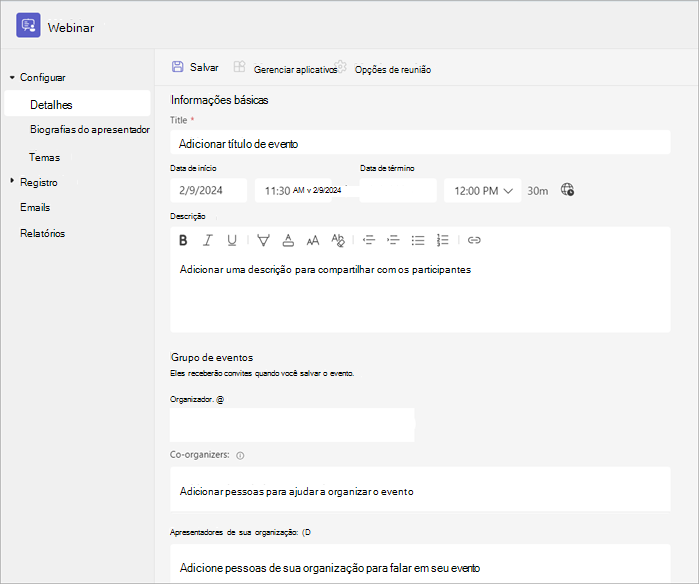Apply italic formatting in description editor
699x584 pixels.
[207, 240]
